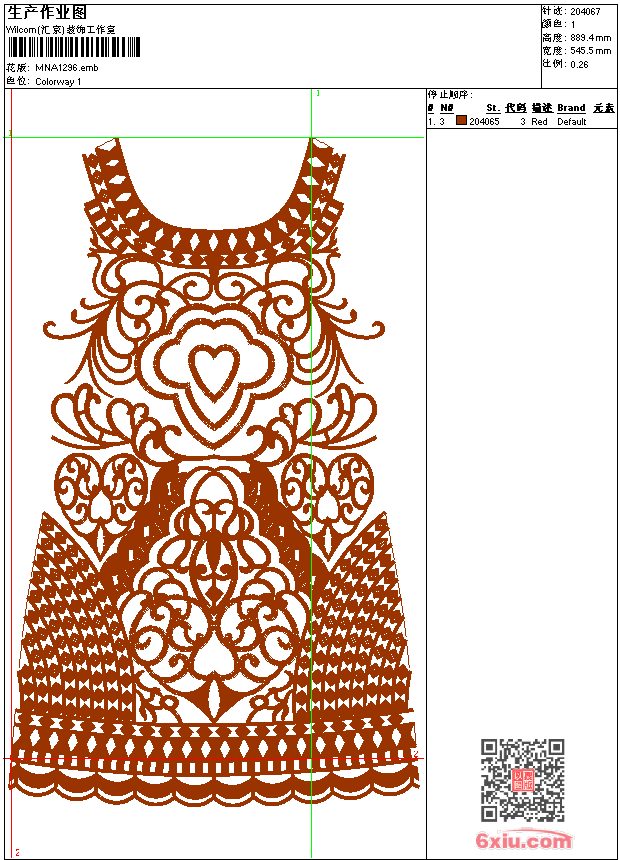Screen dimensions: 620x860
Task: Click the central heart of the embroidery design
Action: (x=213, y=372)
